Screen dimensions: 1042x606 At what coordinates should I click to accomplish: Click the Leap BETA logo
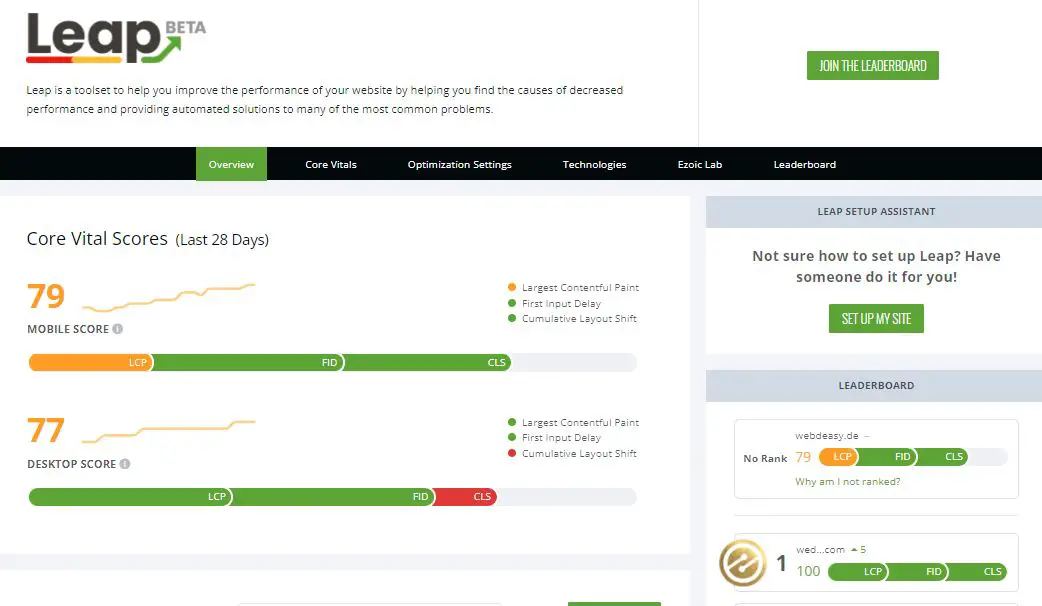(116, 39)
